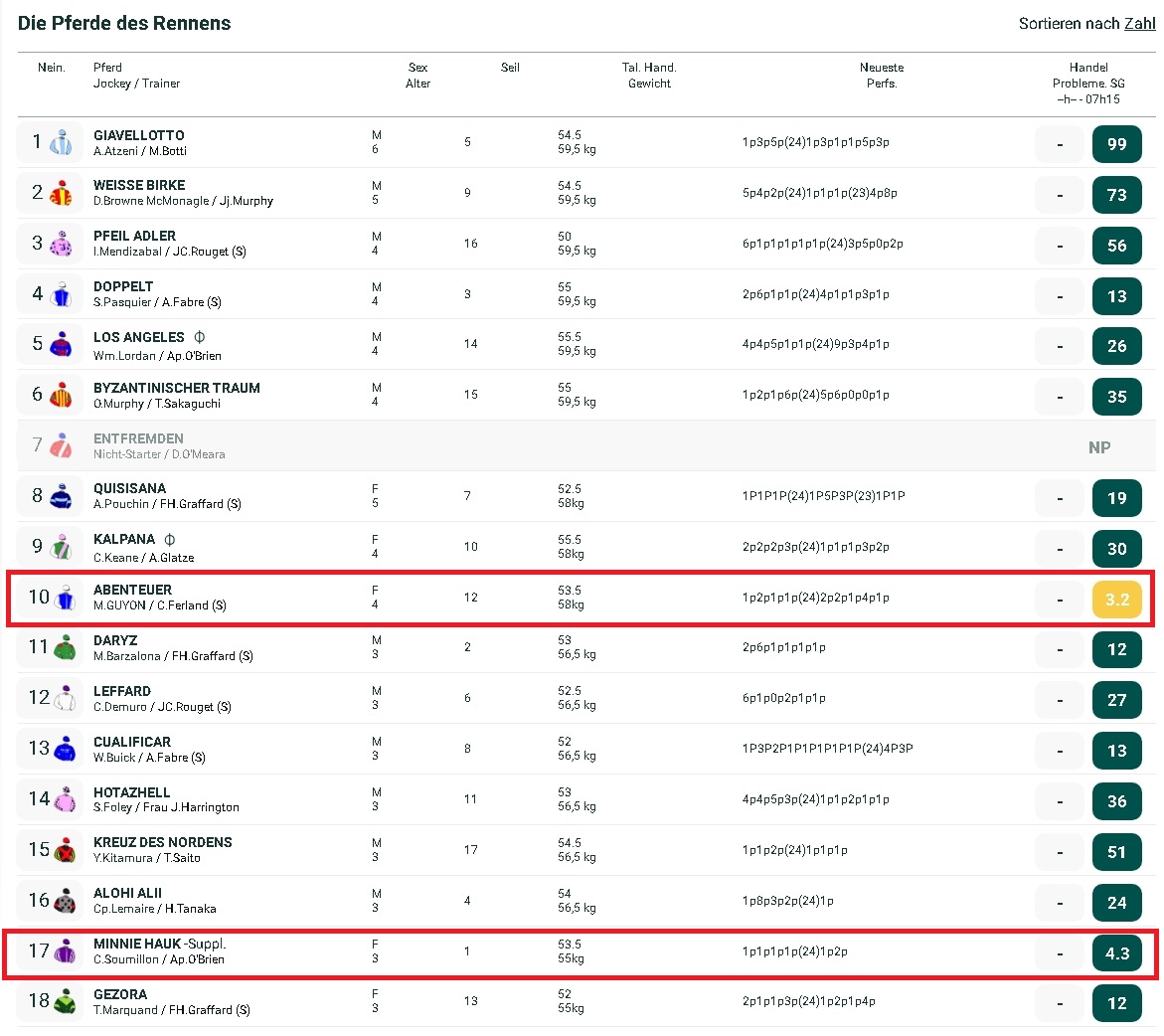This screenshot has height=1036, width=1164.
Task: Click Daryz's green jockey silk icon
Action: tap(65, 648)
